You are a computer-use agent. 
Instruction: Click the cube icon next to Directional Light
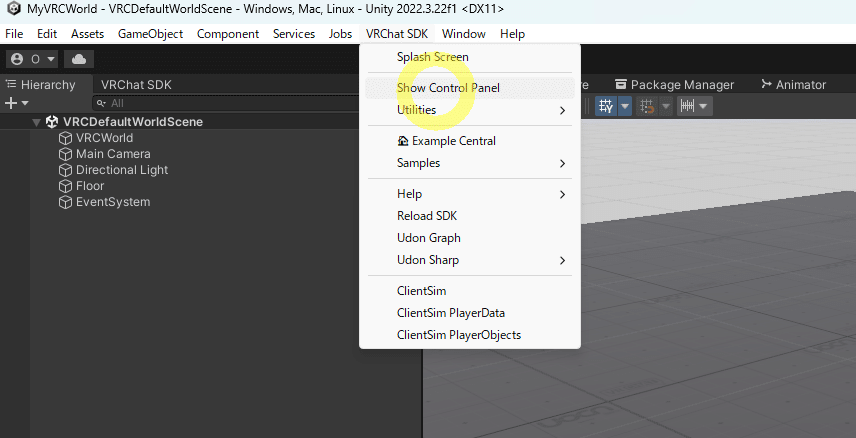click(66, 170)
